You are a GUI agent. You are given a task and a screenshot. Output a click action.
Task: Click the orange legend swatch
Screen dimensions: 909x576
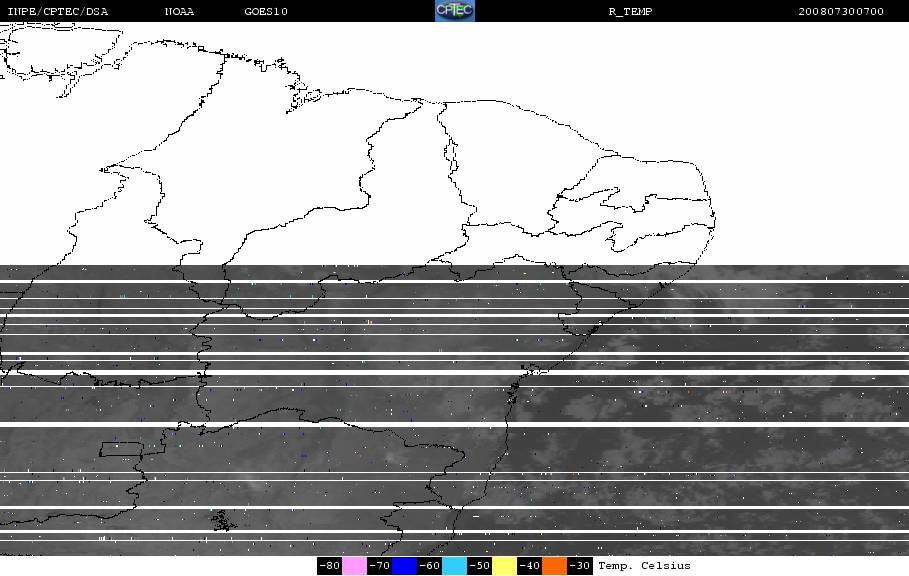[554, 566]
